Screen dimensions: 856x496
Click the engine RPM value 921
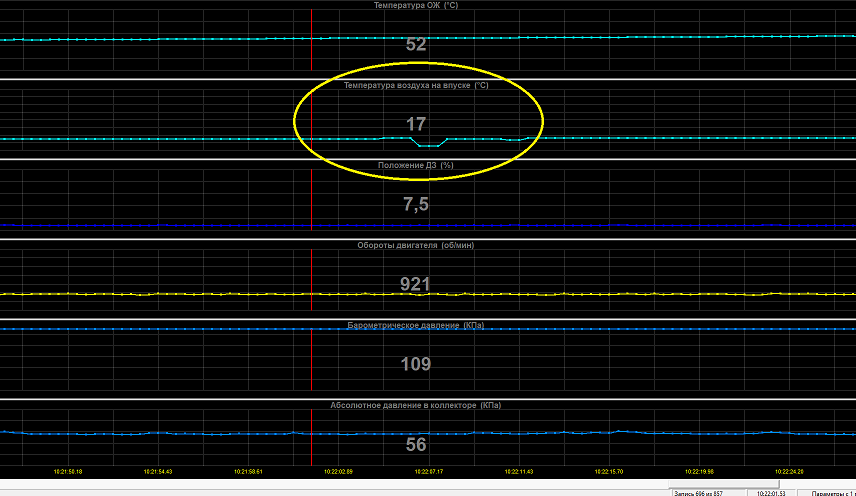pos(415,284)
